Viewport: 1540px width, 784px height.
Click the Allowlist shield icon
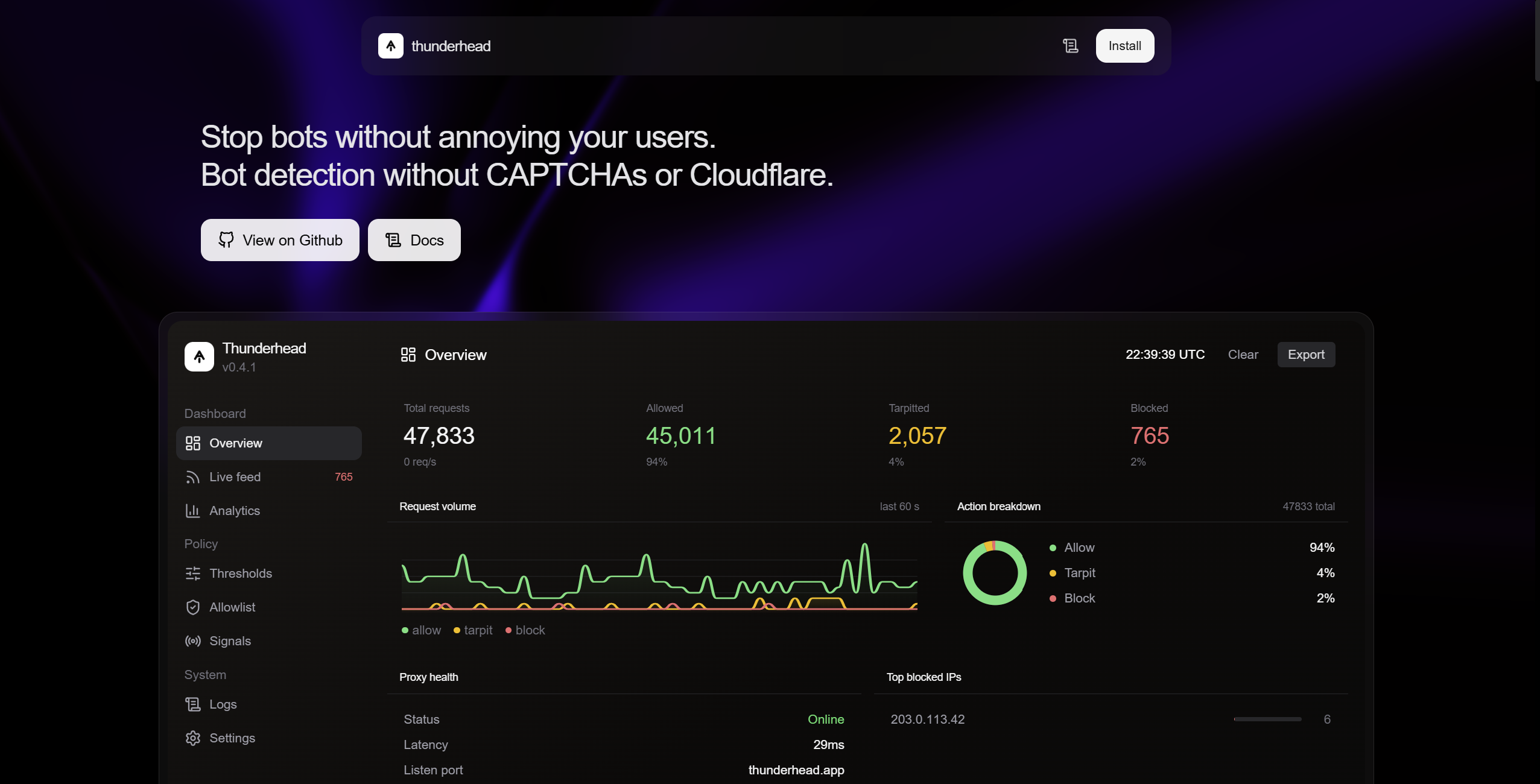point(193,607)
